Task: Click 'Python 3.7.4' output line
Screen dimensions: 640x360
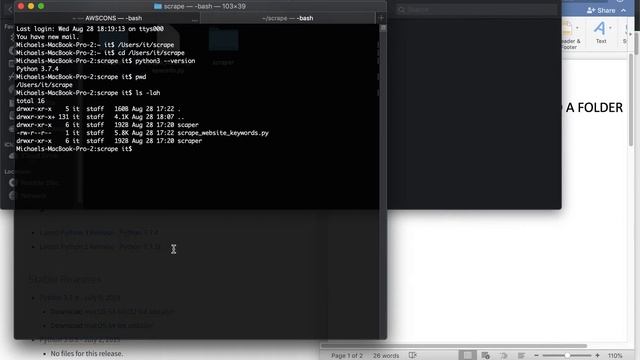Action: 37,69
